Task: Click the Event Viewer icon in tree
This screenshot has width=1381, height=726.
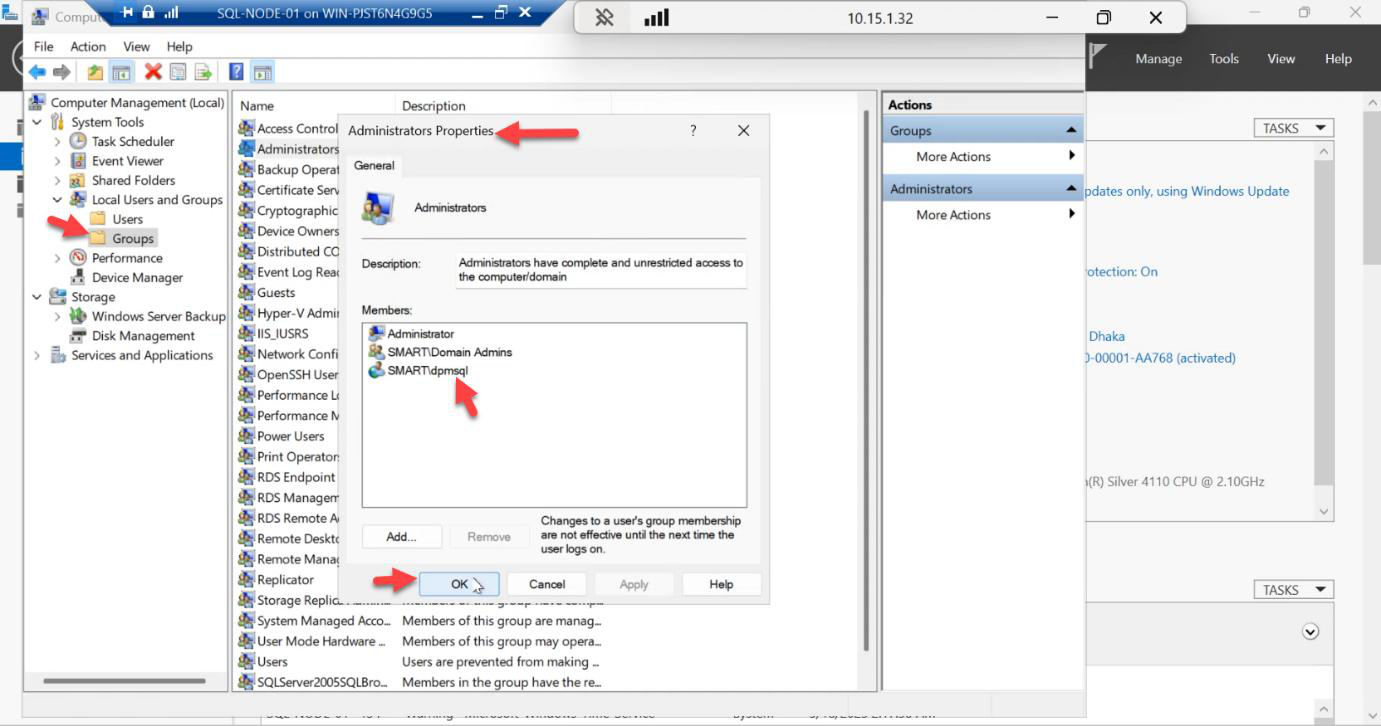Action: (78, 161)
